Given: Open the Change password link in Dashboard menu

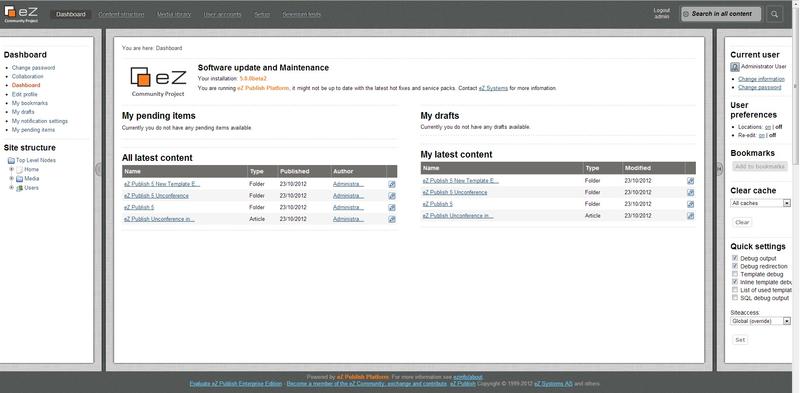Looking at the screenshot, I should (33, 68).
